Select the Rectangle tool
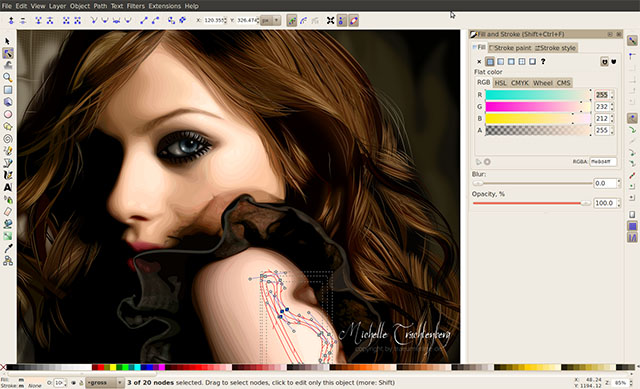 tap(8, 90)
